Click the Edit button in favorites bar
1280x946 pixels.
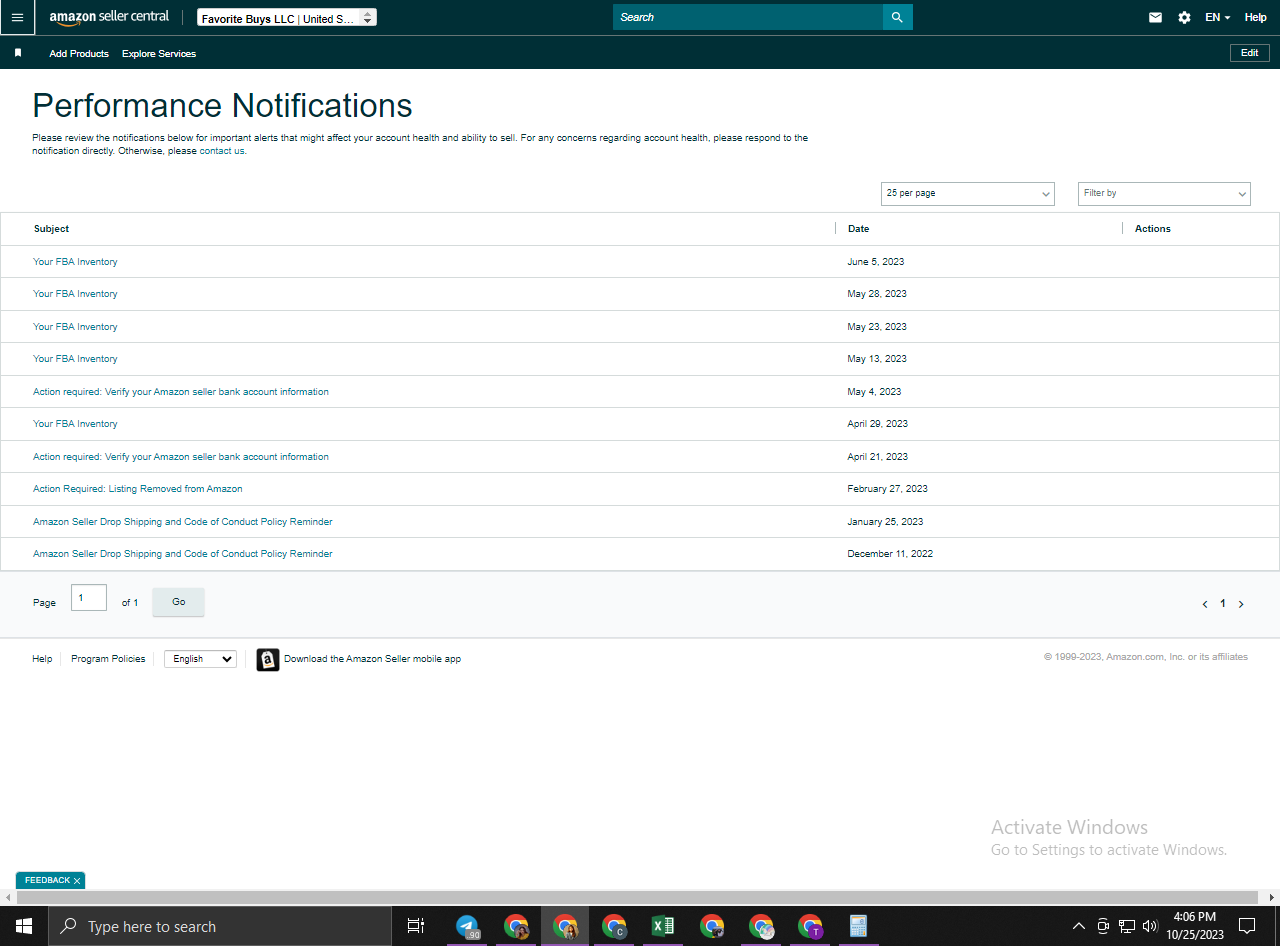tap(1250, 53)
